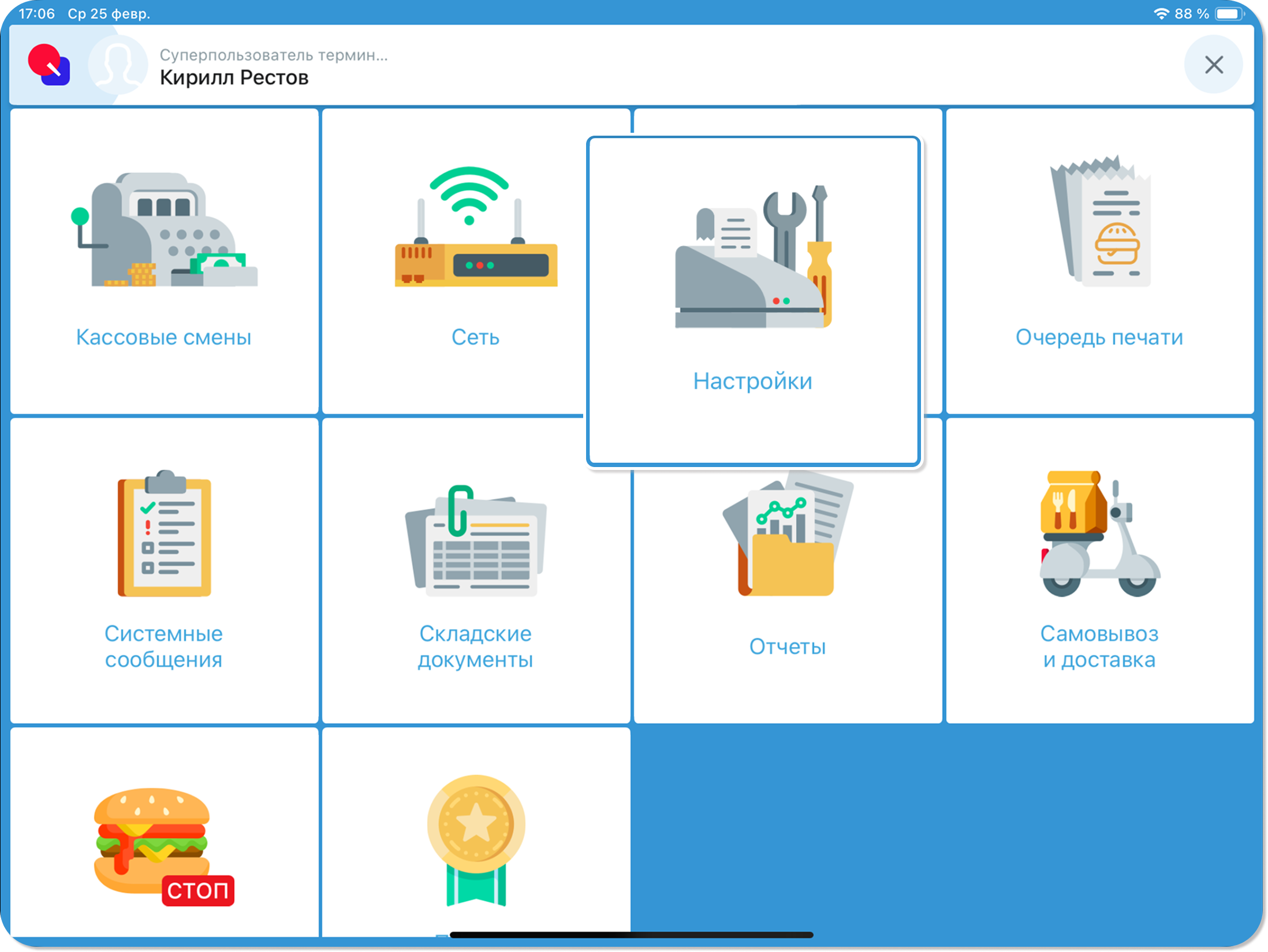Open the Системные сообщения clipboard icon

coord(164,534)
